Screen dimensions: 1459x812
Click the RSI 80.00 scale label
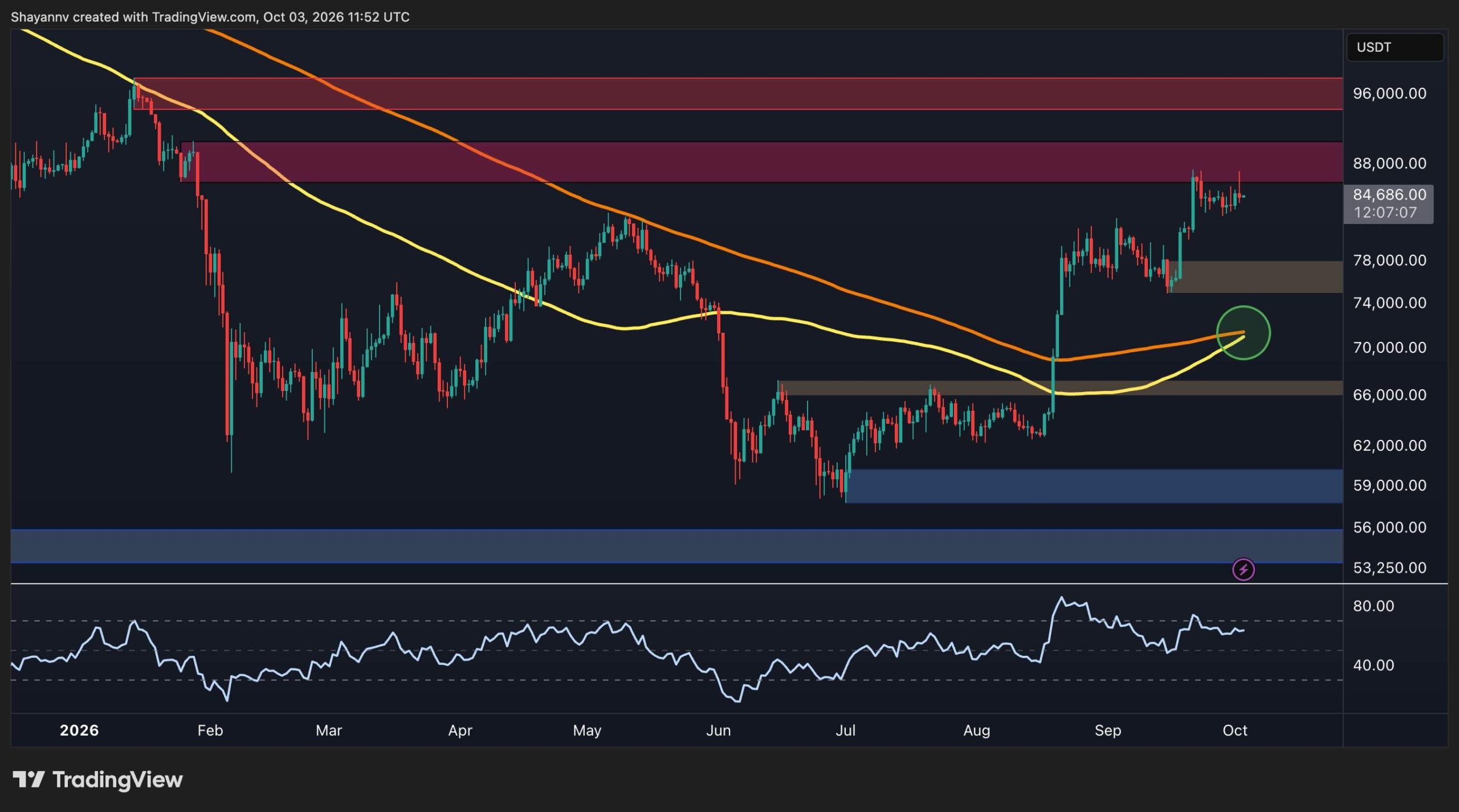coord(1374,606)
